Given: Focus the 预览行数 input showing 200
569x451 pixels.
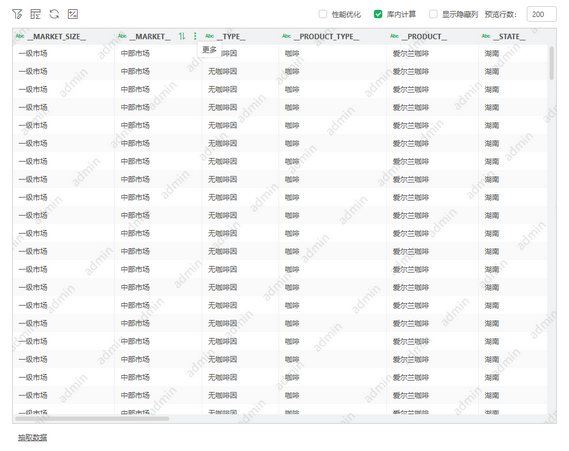Looking at the screenshot, I should (x=541, y=14).
